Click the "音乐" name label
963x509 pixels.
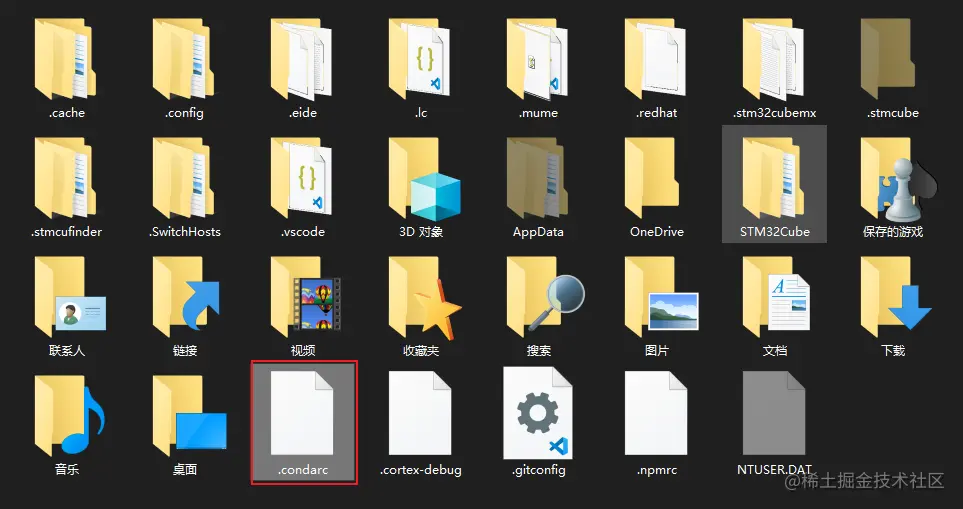tap(66, 470)
